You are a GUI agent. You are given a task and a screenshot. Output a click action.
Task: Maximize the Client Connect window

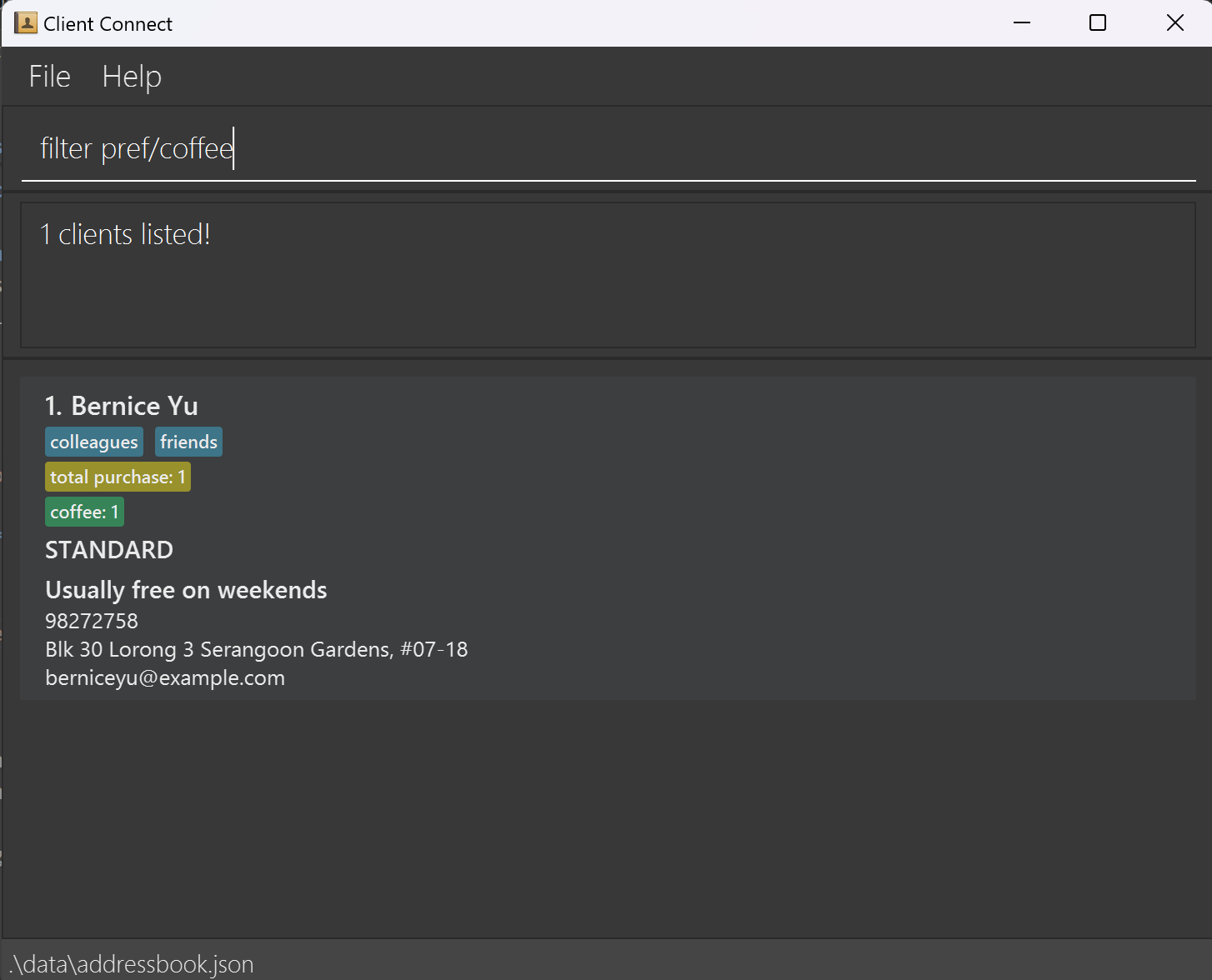coord(1098,23)
